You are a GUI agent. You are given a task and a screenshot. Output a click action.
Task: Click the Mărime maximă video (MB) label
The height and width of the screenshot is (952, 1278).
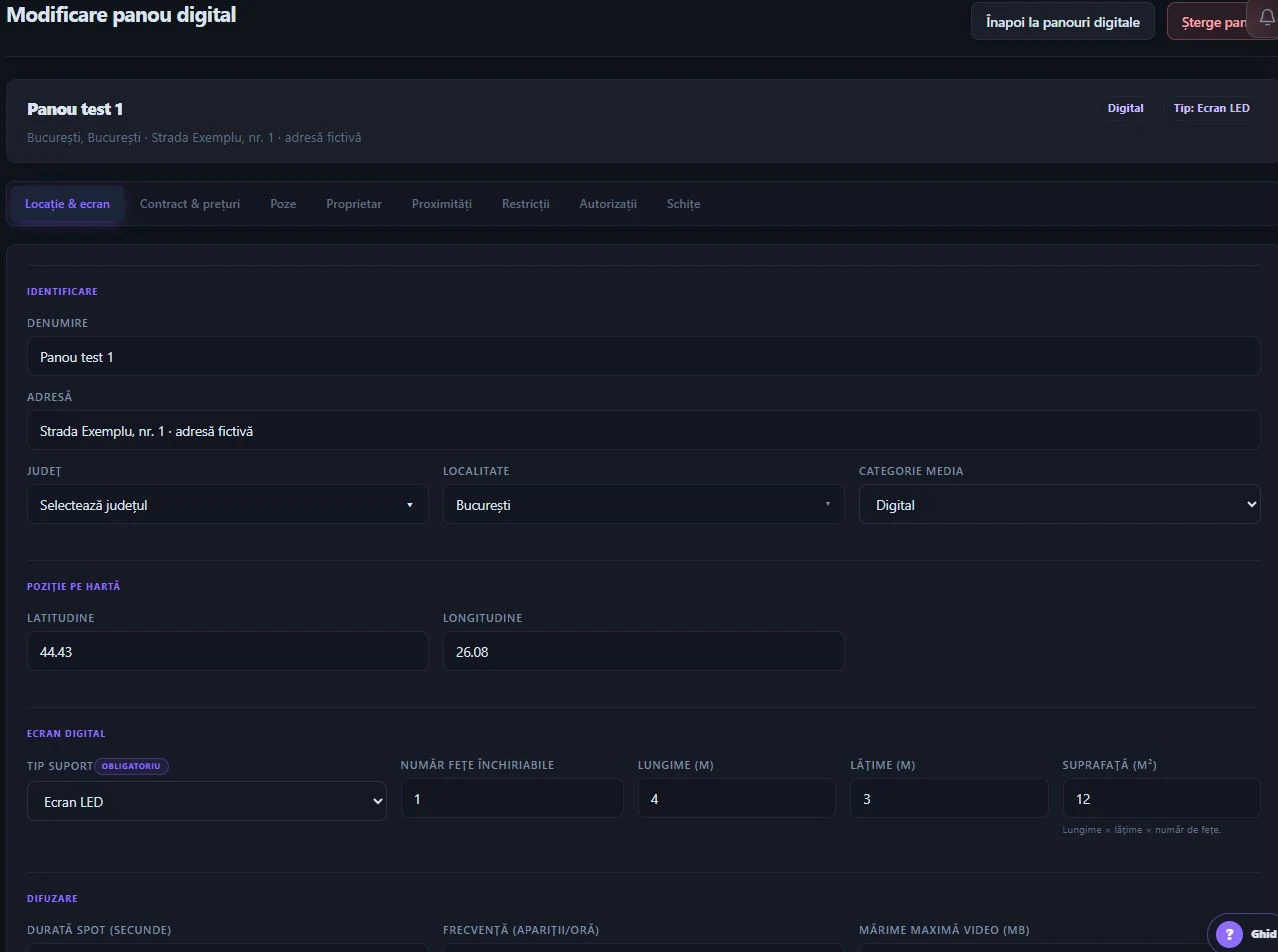tap(944, 930)
